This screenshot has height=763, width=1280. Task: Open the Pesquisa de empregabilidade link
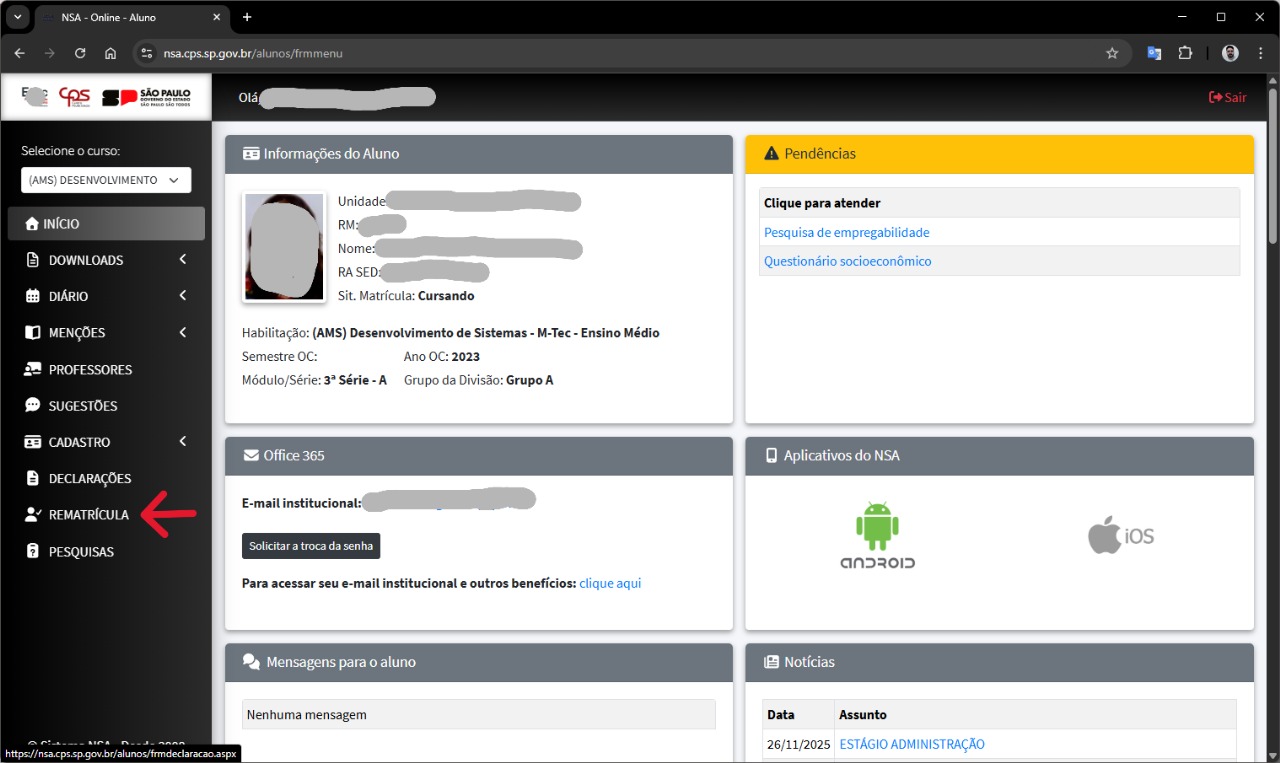click(846, 232)
